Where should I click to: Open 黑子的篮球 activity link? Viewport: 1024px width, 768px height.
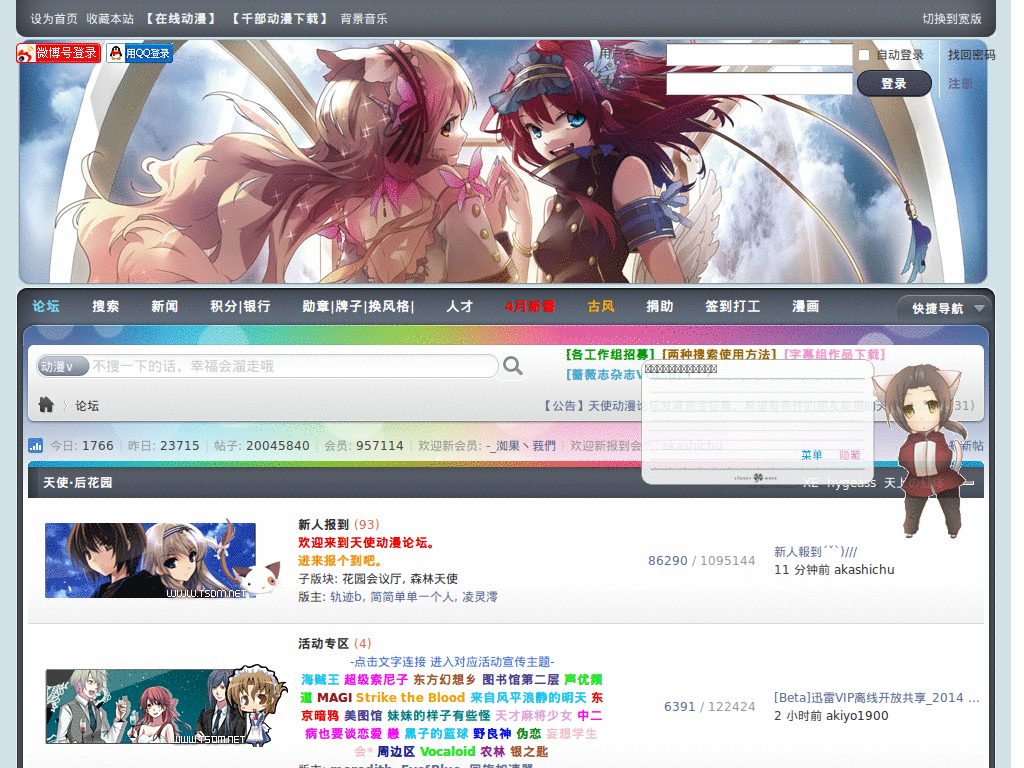(x=436, y=733)
